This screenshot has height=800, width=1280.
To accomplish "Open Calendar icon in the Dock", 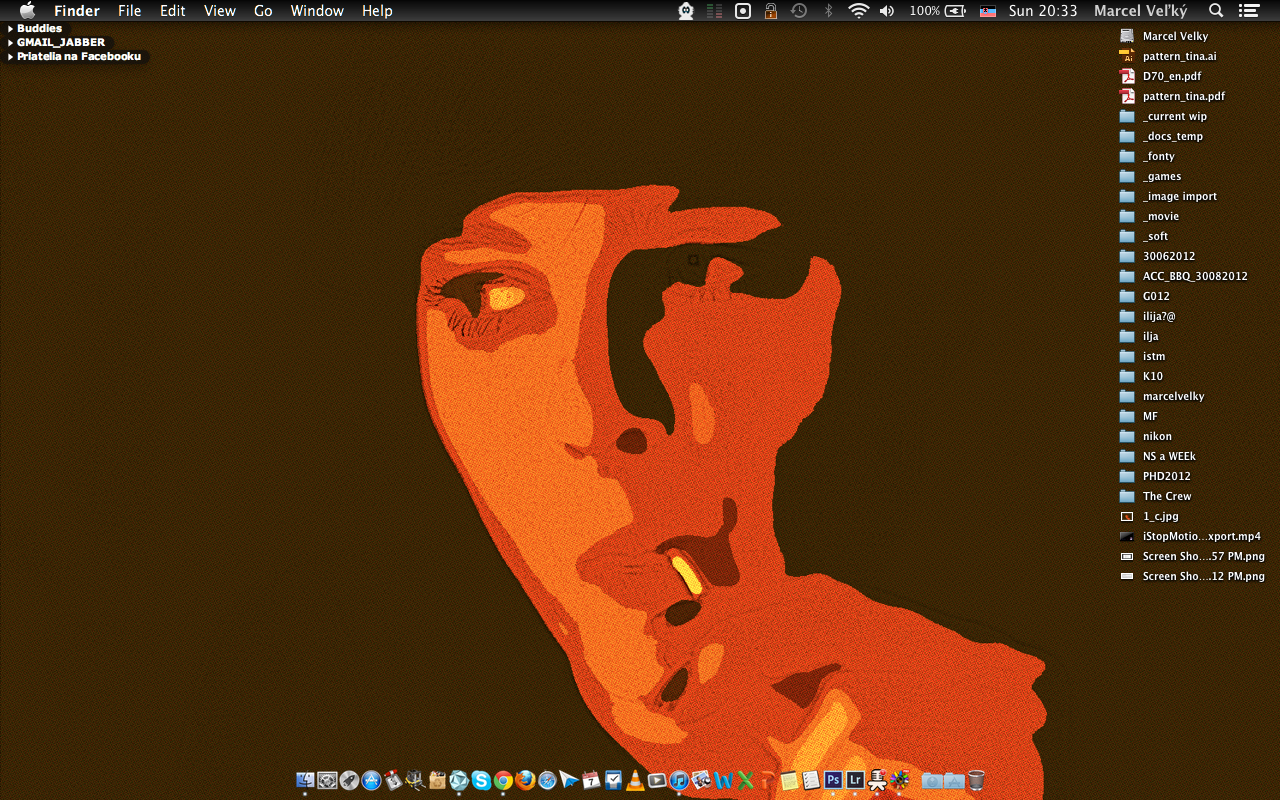I will click(591, 780).
